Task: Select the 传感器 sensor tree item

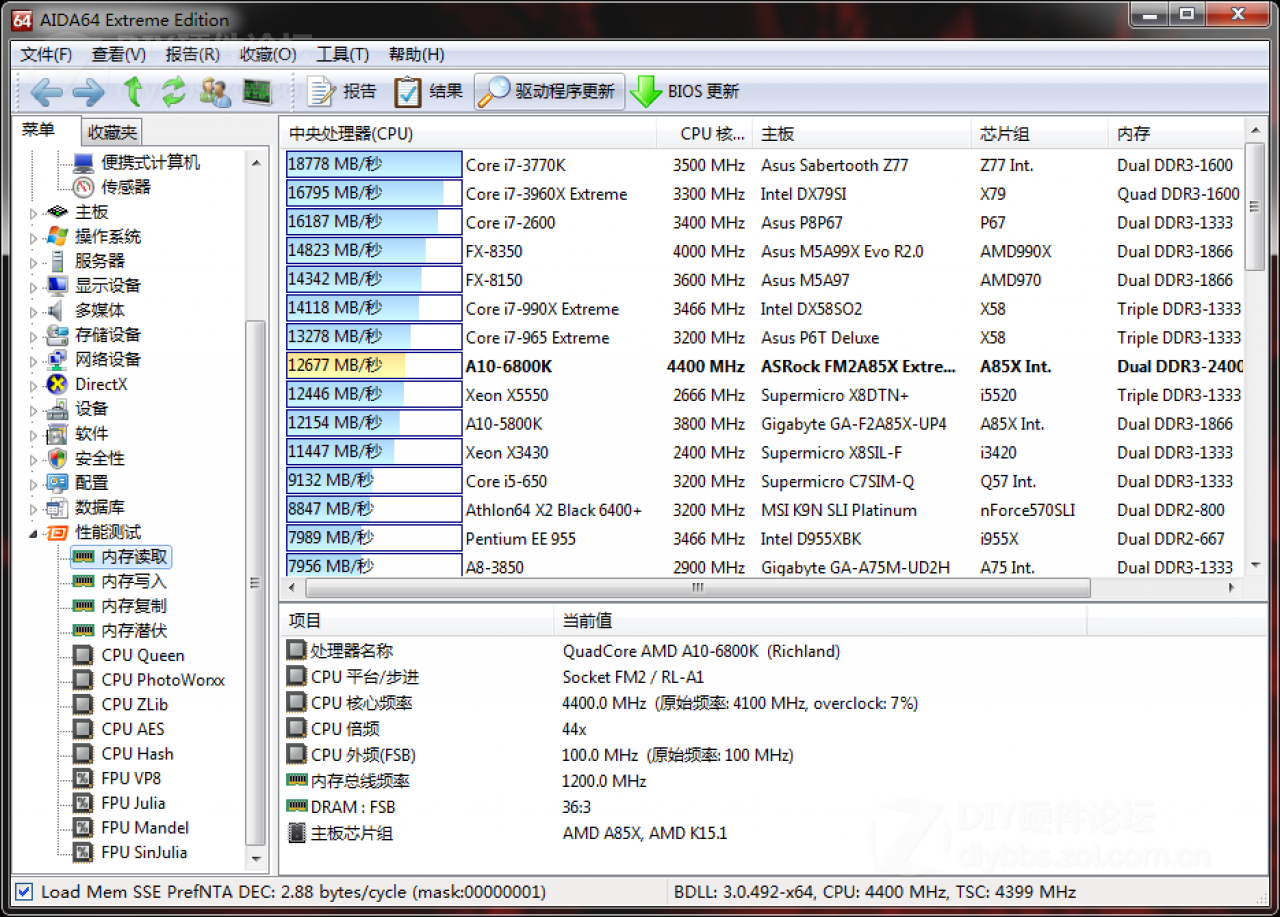Action: coord(126,187)
